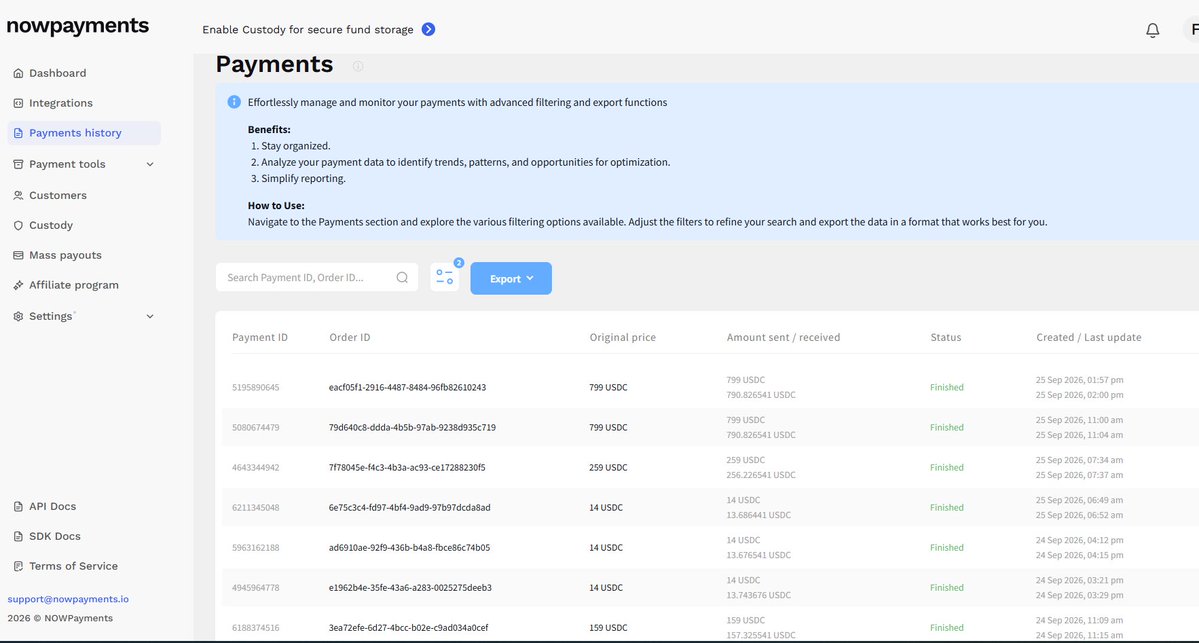The width and height of the screenshot is (1199, 643).
Task: Click the nowpayments logo
Action: click(x=78, y=26)
